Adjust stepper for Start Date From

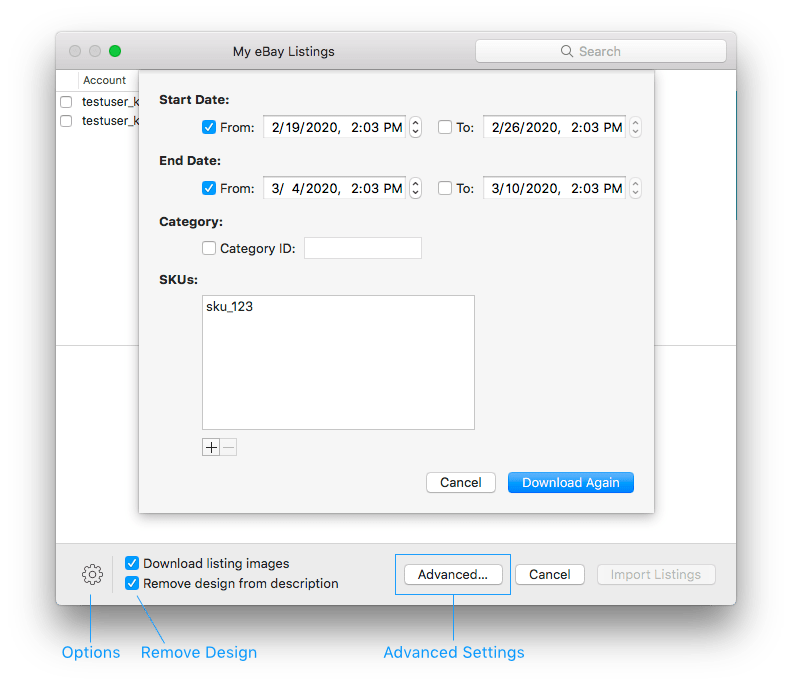point(415,127)
